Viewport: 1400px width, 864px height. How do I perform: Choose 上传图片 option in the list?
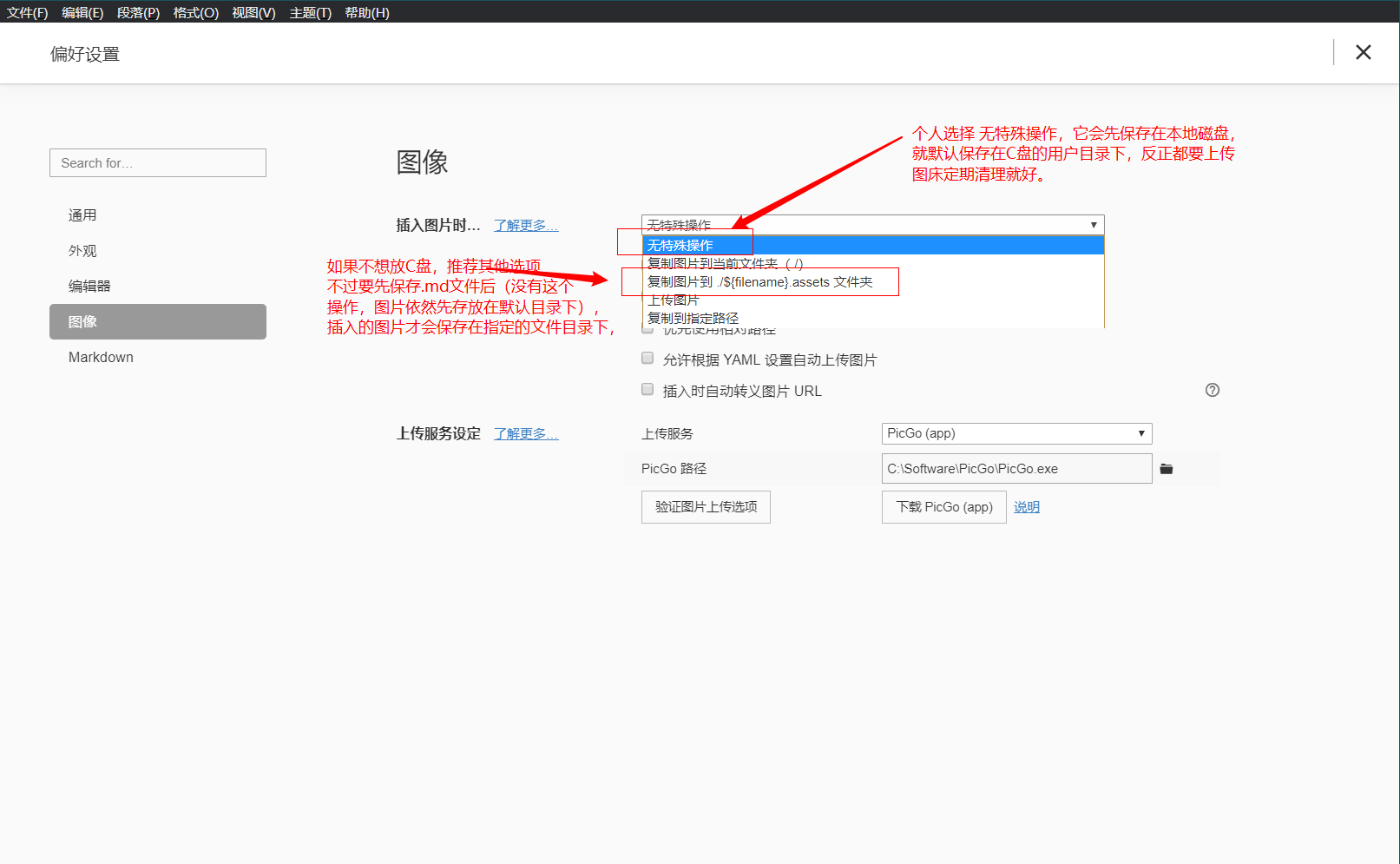pyautogui.click(x=873, y=300)
